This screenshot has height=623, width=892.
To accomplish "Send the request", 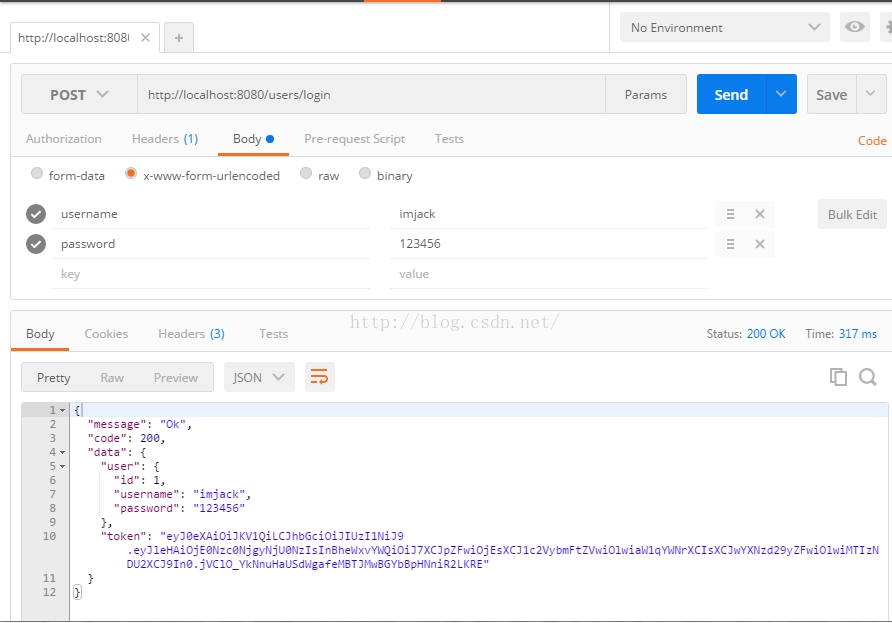I will 731,94.
